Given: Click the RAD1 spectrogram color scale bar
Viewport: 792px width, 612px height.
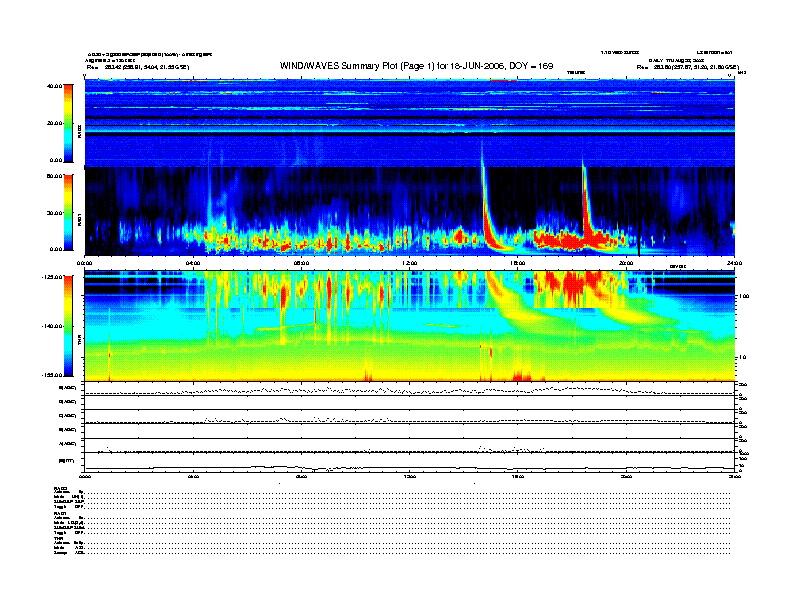Looking at the screenshot, I should [68, 213].
